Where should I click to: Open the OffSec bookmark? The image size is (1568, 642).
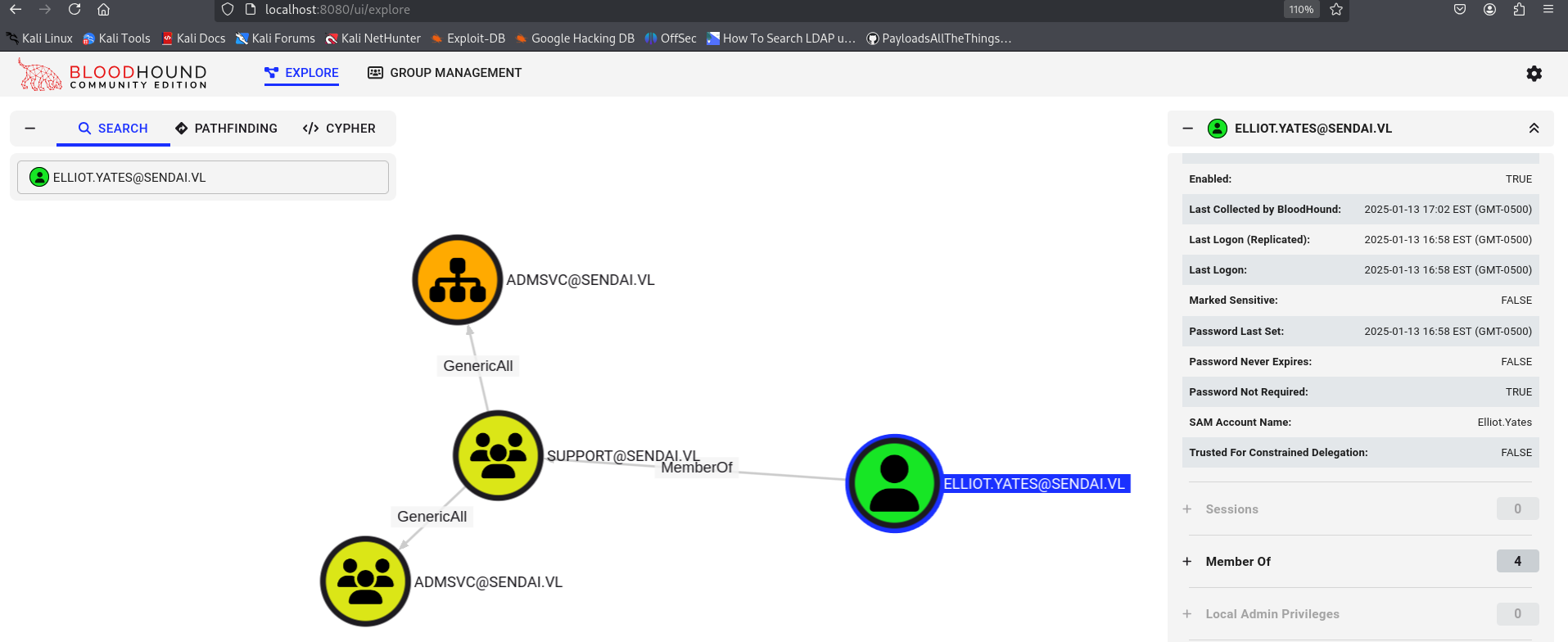tap(671, 38)
